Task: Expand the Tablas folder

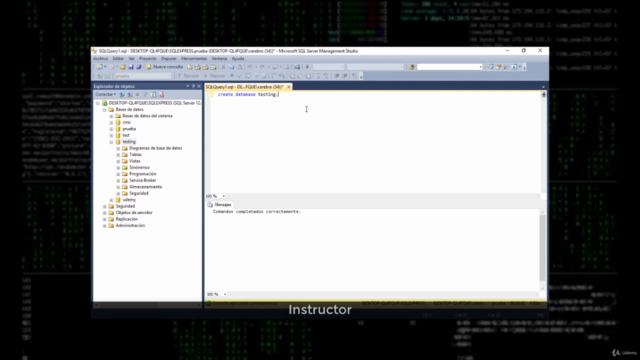Action: click(x=118, y=155)
